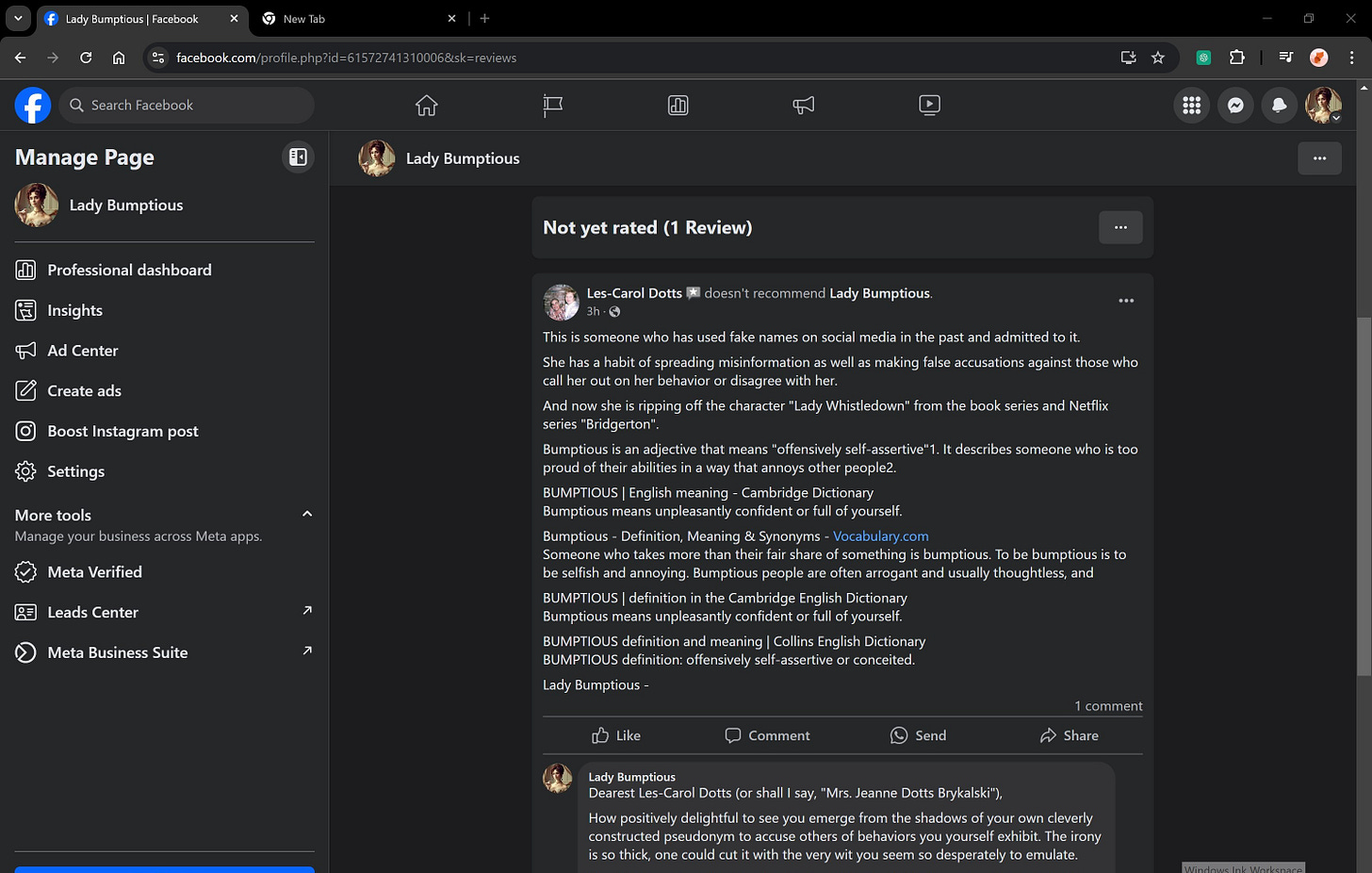Like the review post

(616, 735)
